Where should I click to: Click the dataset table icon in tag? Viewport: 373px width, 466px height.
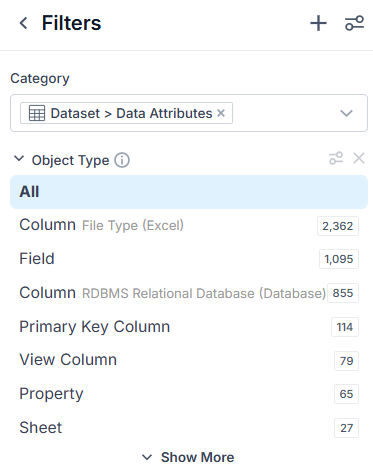[37, 113]
